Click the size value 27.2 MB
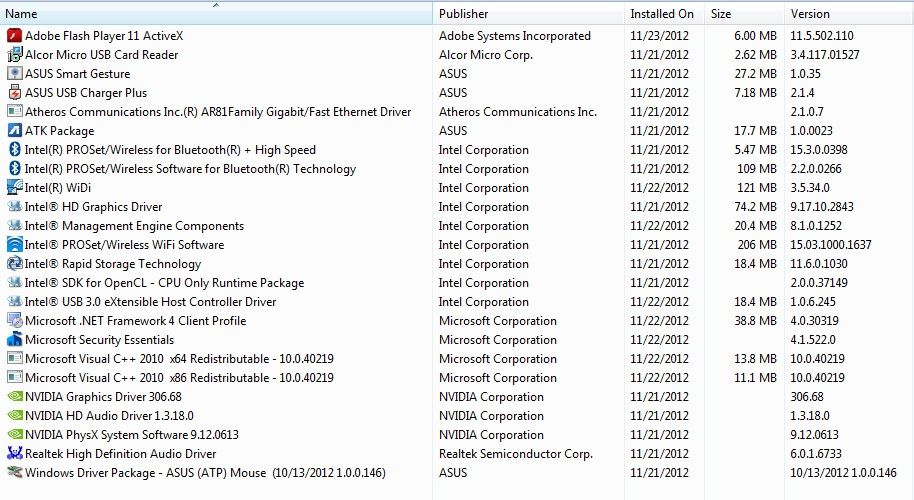The width and height of the screenshot is (914, 500). click(755, 73)
